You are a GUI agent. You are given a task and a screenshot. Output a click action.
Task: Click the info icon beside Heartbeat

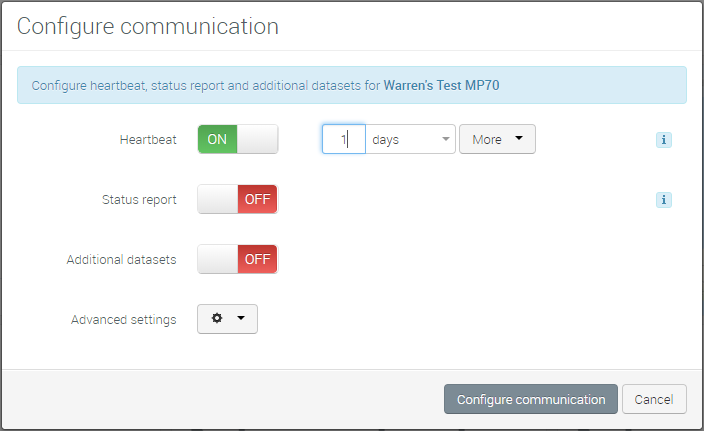point(663,140)
